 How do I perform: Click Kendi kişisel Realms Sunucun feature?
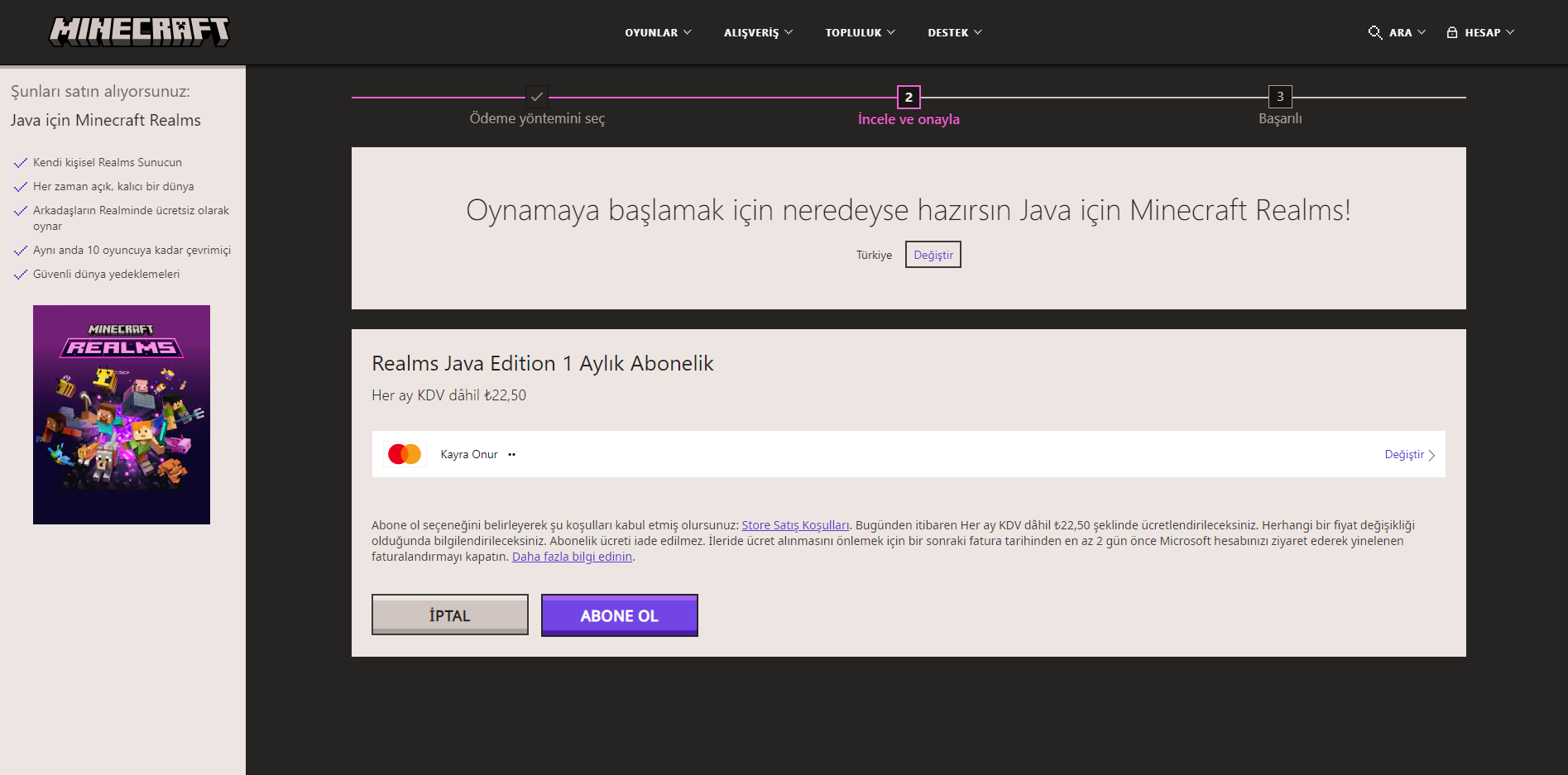point(108,162)
